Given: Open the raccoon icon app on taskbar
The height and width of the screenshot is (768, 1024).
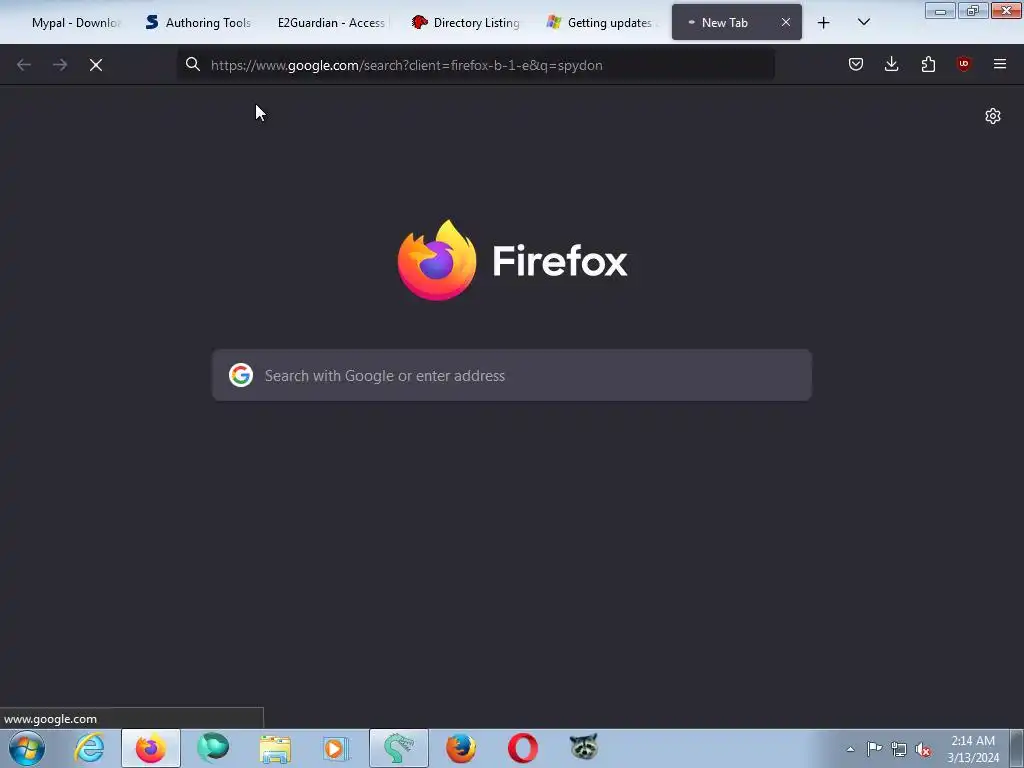Looking at the screenshot, I should (584, 747).
